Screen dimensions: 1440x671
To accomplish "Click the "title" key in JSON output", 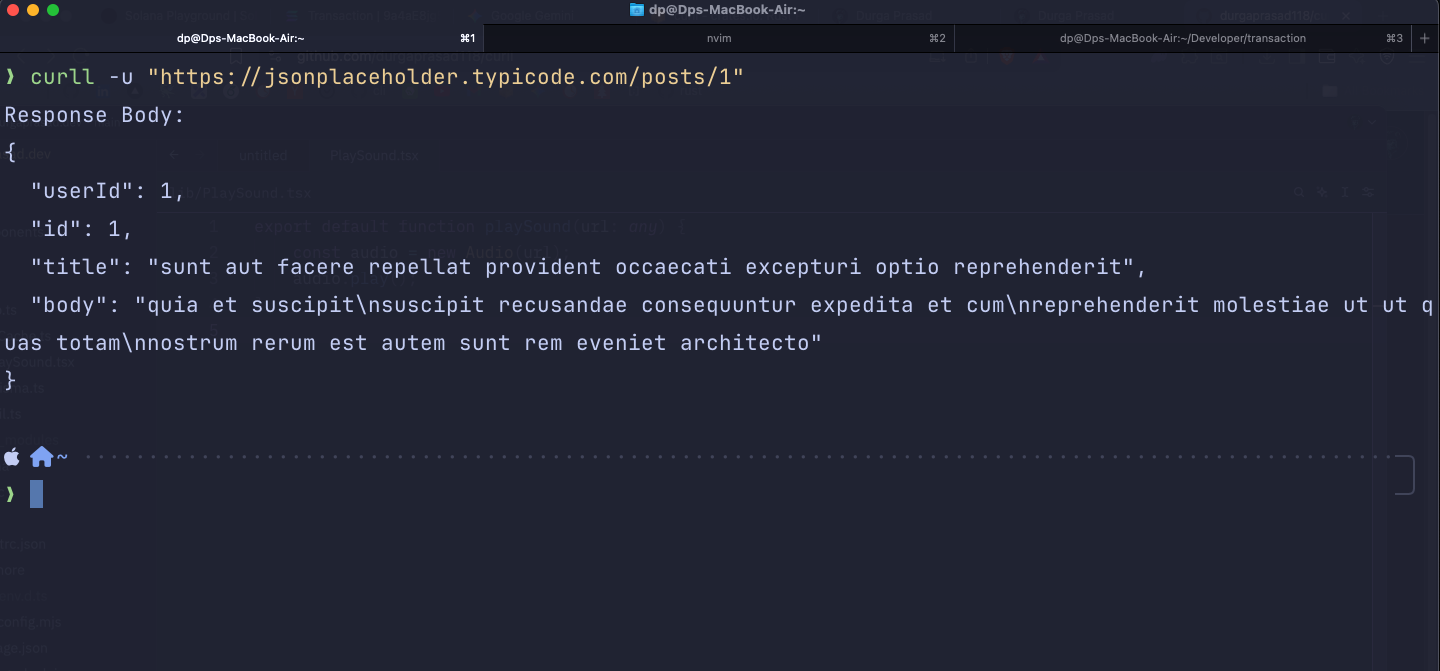I will tap(75, 267).
